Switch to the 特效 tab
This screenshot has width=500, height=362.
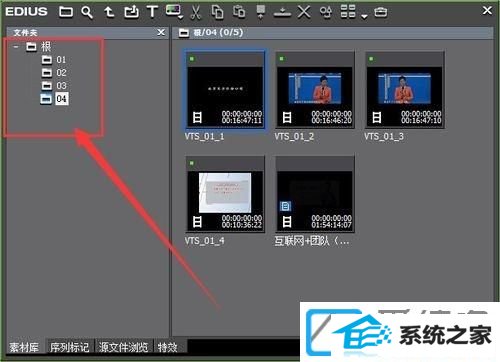168,347
